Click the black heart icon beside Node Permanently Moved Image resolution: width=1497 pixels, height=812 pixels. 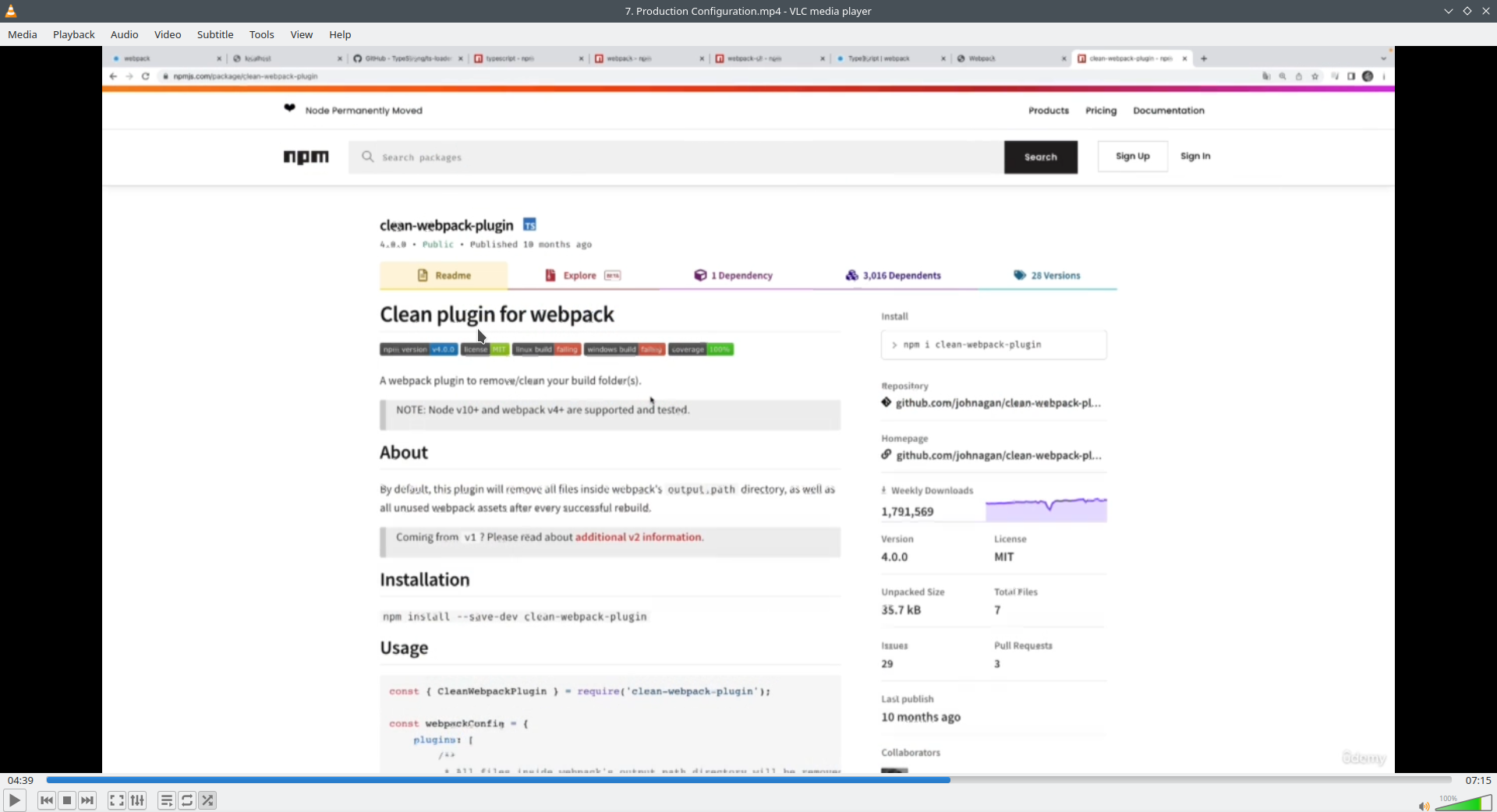(290, 108)
